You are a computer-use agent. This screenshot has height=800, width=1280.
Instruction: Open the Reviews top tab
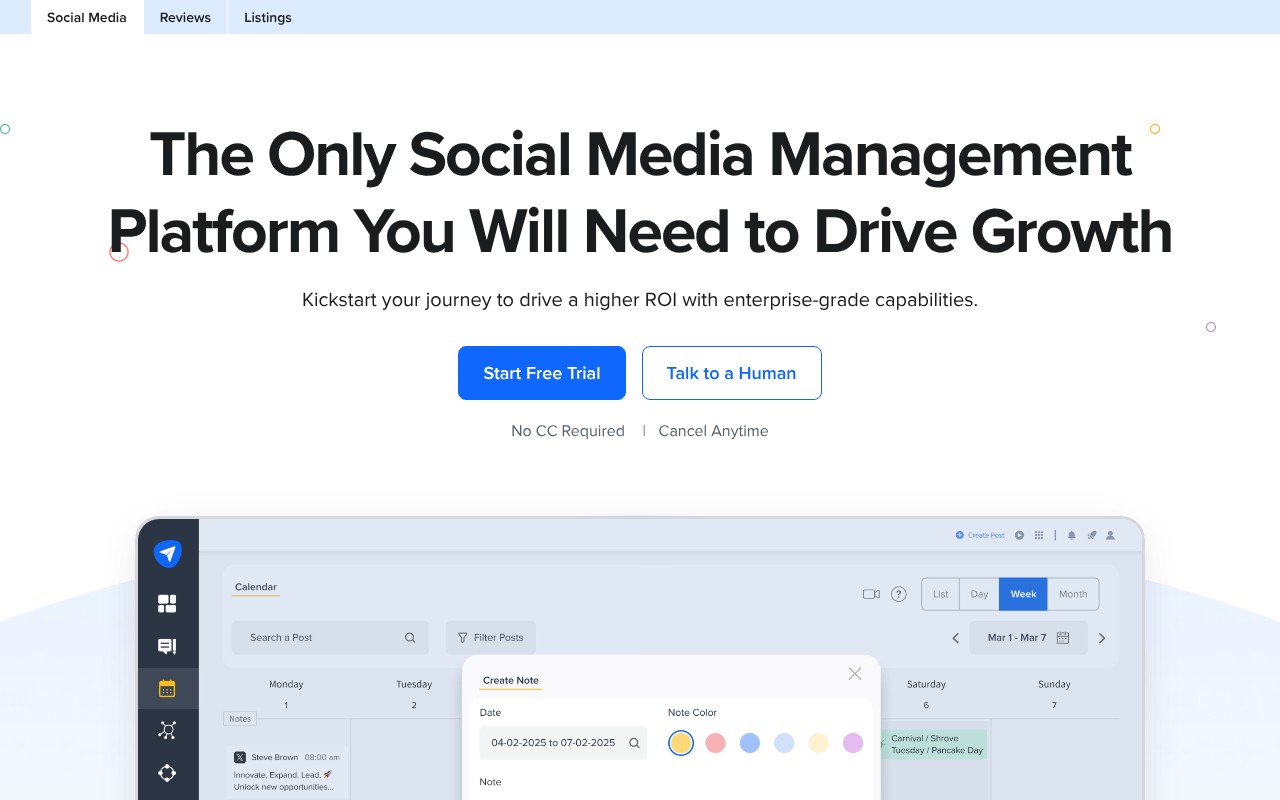(x=185, y=17)
